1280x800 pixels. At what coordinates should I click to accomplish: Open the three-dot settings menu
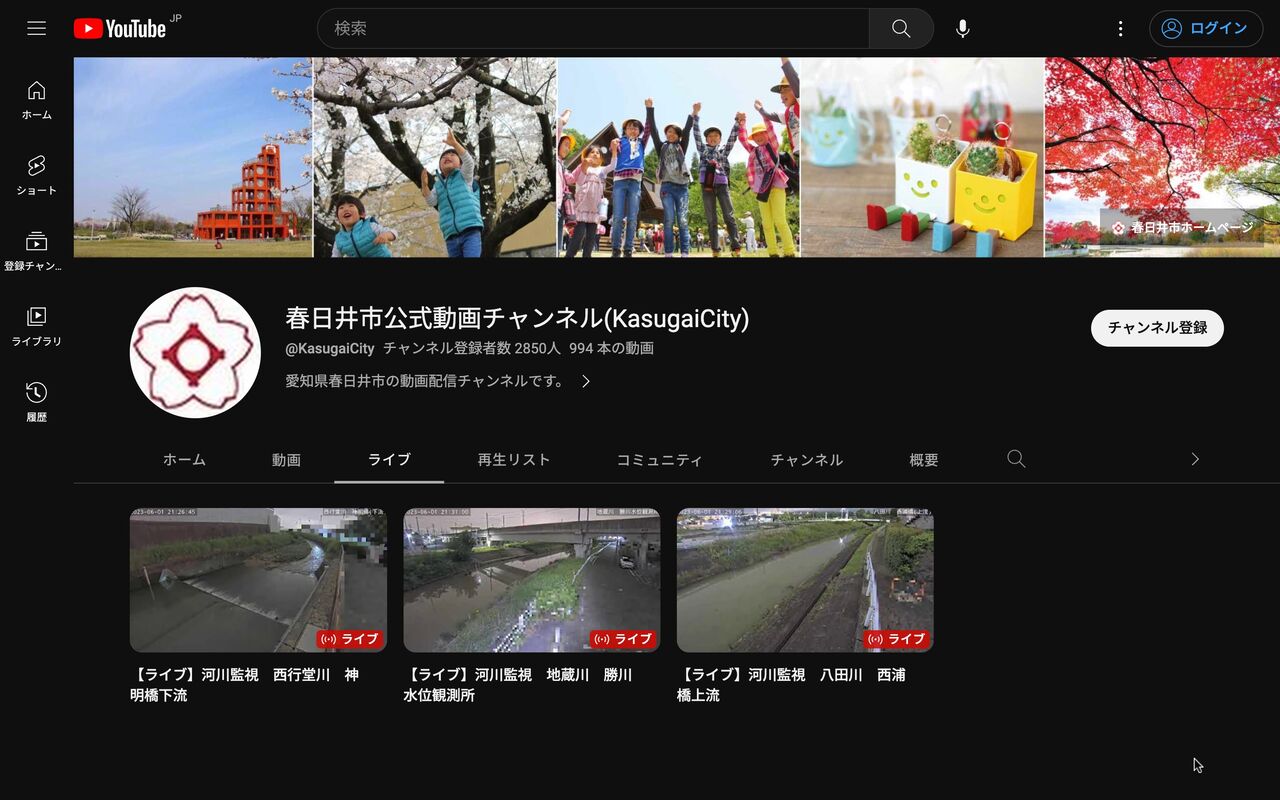1121,28
